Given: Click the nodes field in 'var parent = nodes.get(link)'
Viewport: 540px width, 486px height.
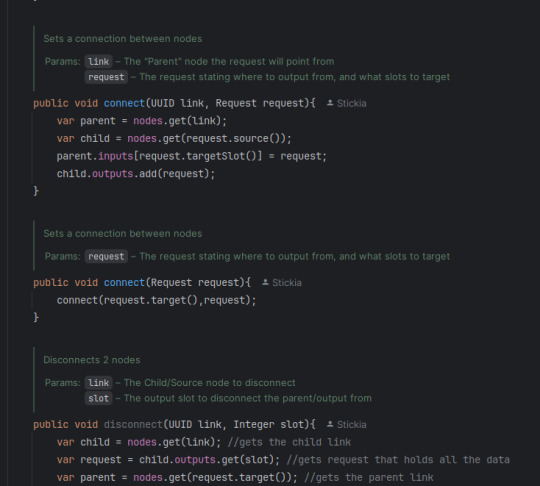Looking at the screenshot, I should tap(148, 121).
